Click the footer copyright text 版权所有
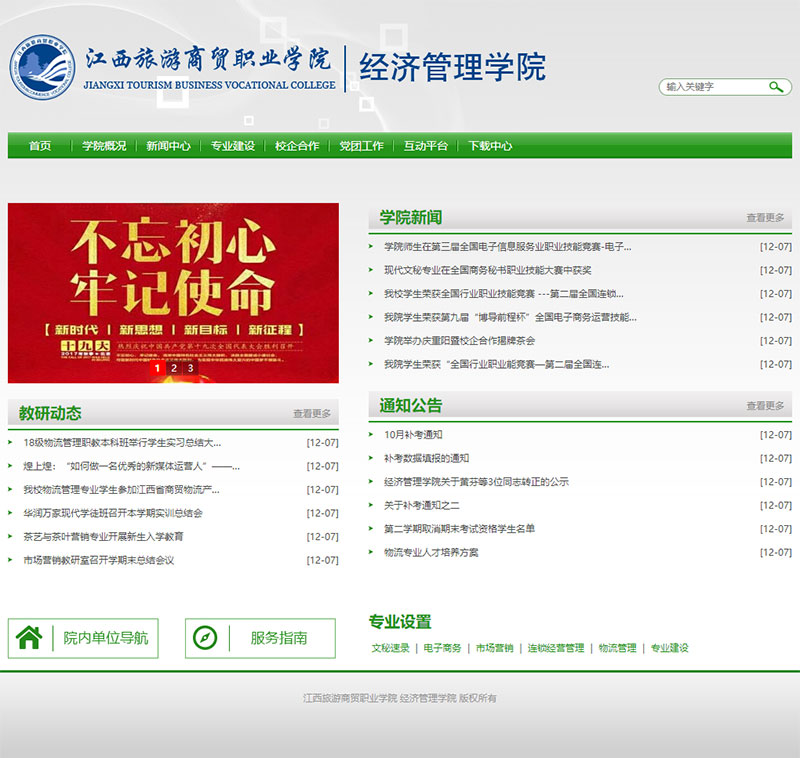The width and height of the screenshot is (800, 758). coord(478,698)
